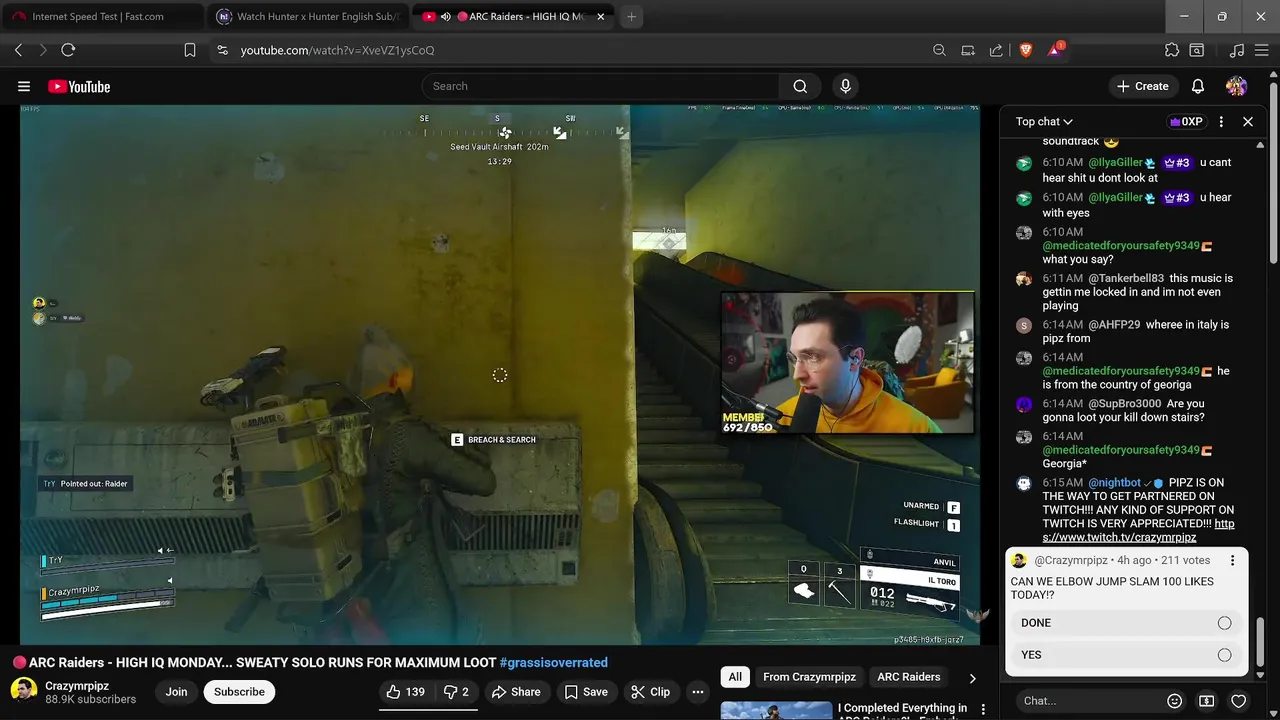Close the live chat panel
This screenshot has height=720, width=1280.
1247,121
